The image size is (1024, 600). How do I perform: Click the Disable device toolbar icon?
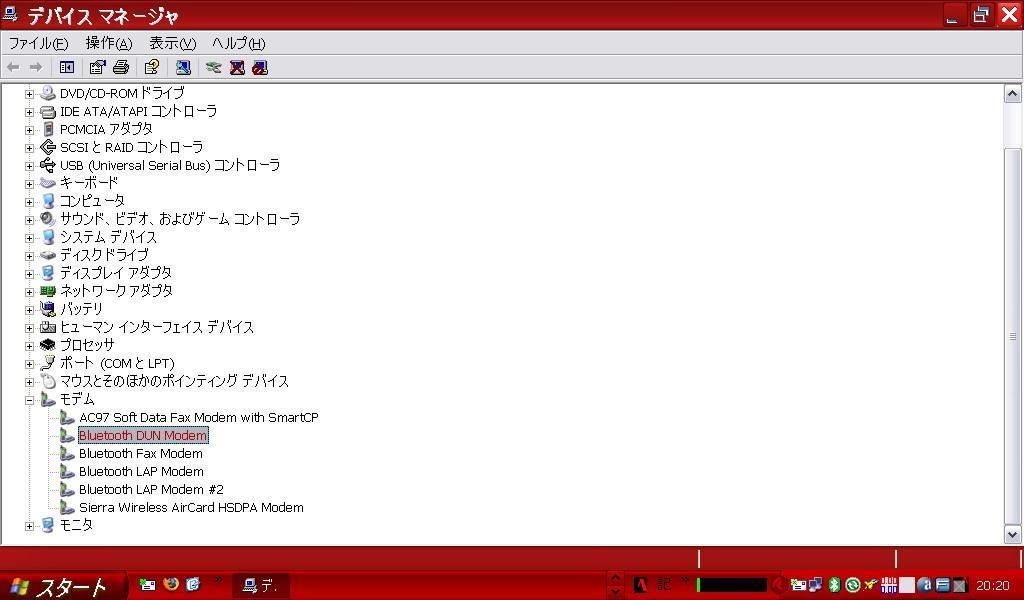[x=260, y=67]
